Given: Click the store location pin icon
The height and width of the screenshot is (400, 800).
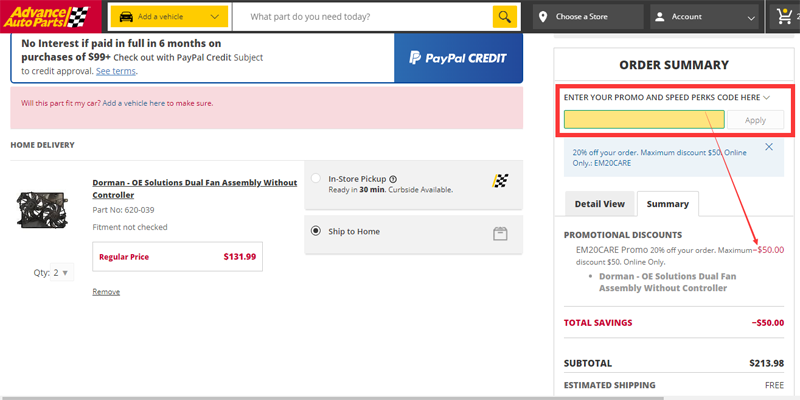Looking at the screenshot, I should point(543,17).
